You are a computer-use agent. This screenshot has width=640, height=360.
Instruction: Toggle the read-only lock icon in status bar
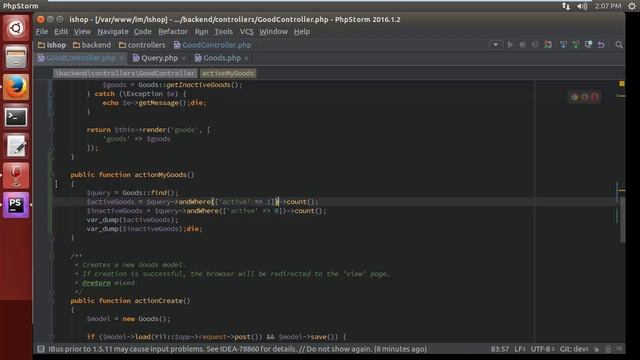pos(596,349)
